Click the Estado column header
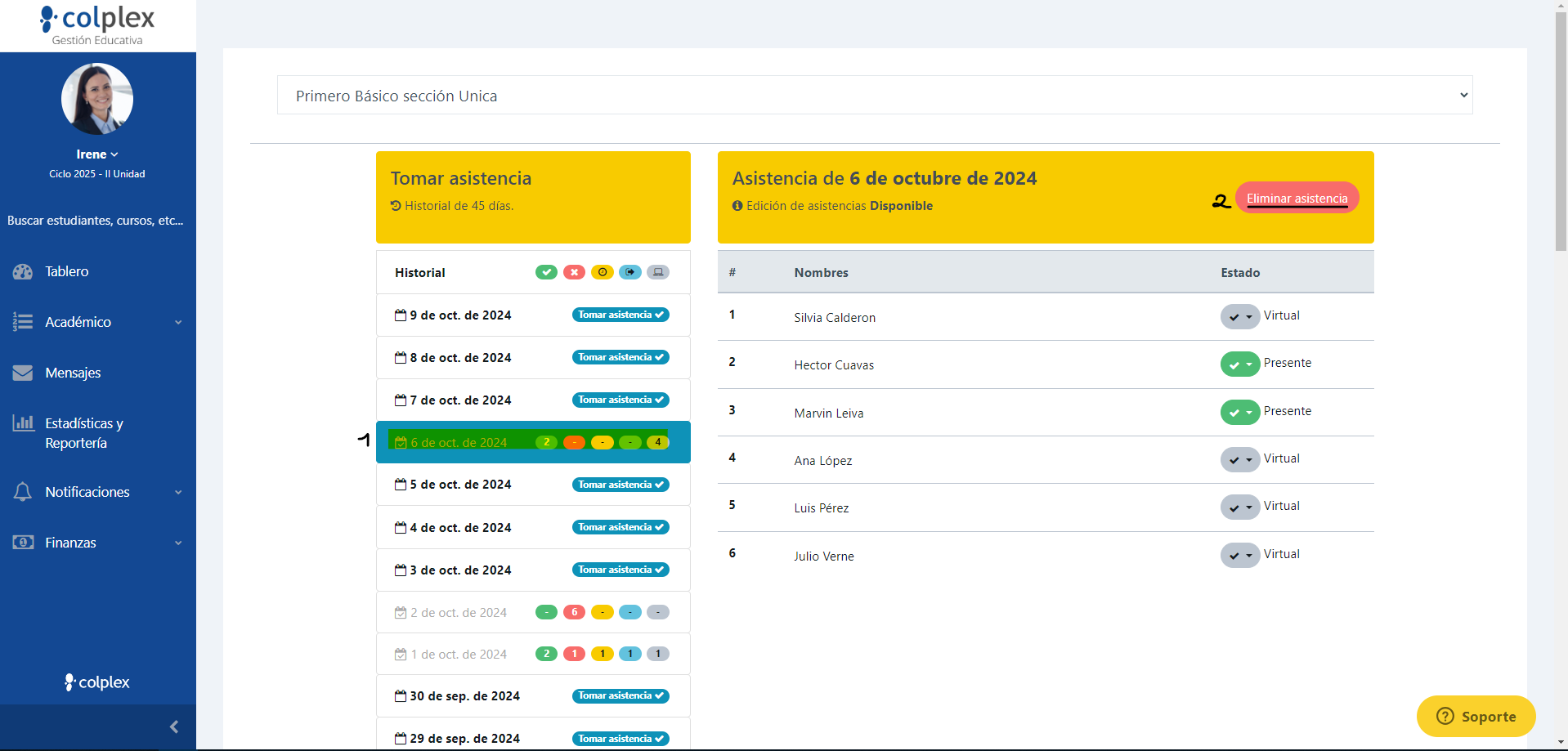This screenshot has width=1568, height=751. (x=1240, y=273)
